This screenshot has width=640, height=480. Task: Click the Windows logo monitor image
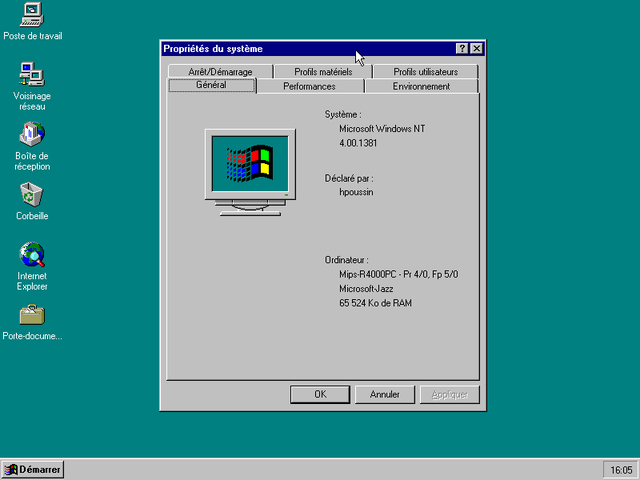coord(250,173)
